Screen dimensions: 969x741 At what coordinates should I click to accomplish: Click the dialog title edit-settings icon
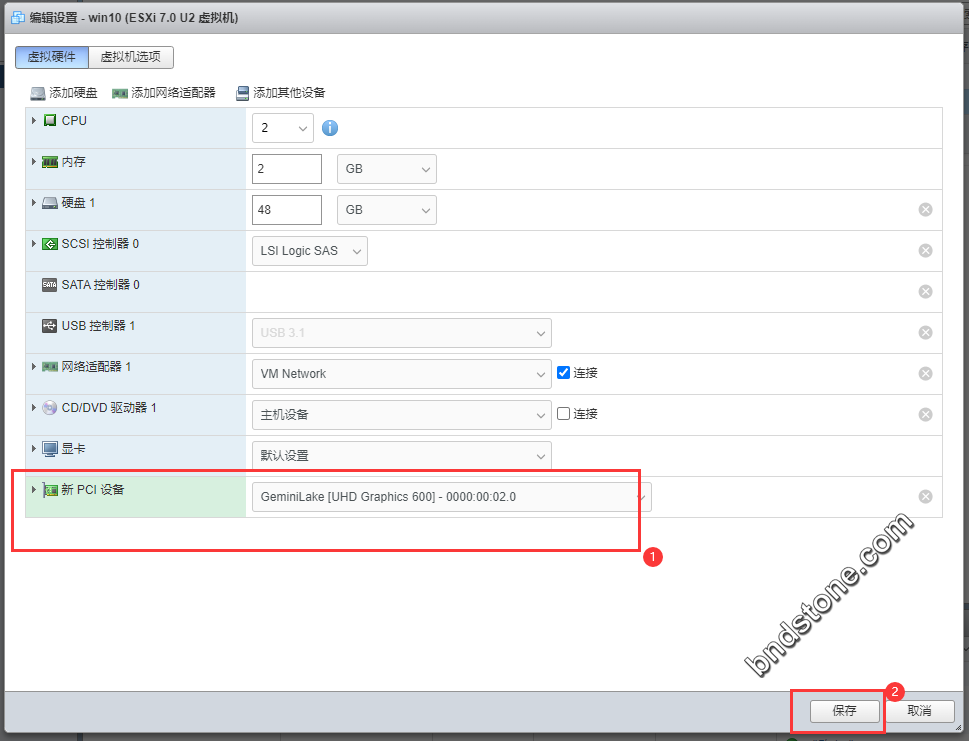click(x=18, y=17)
